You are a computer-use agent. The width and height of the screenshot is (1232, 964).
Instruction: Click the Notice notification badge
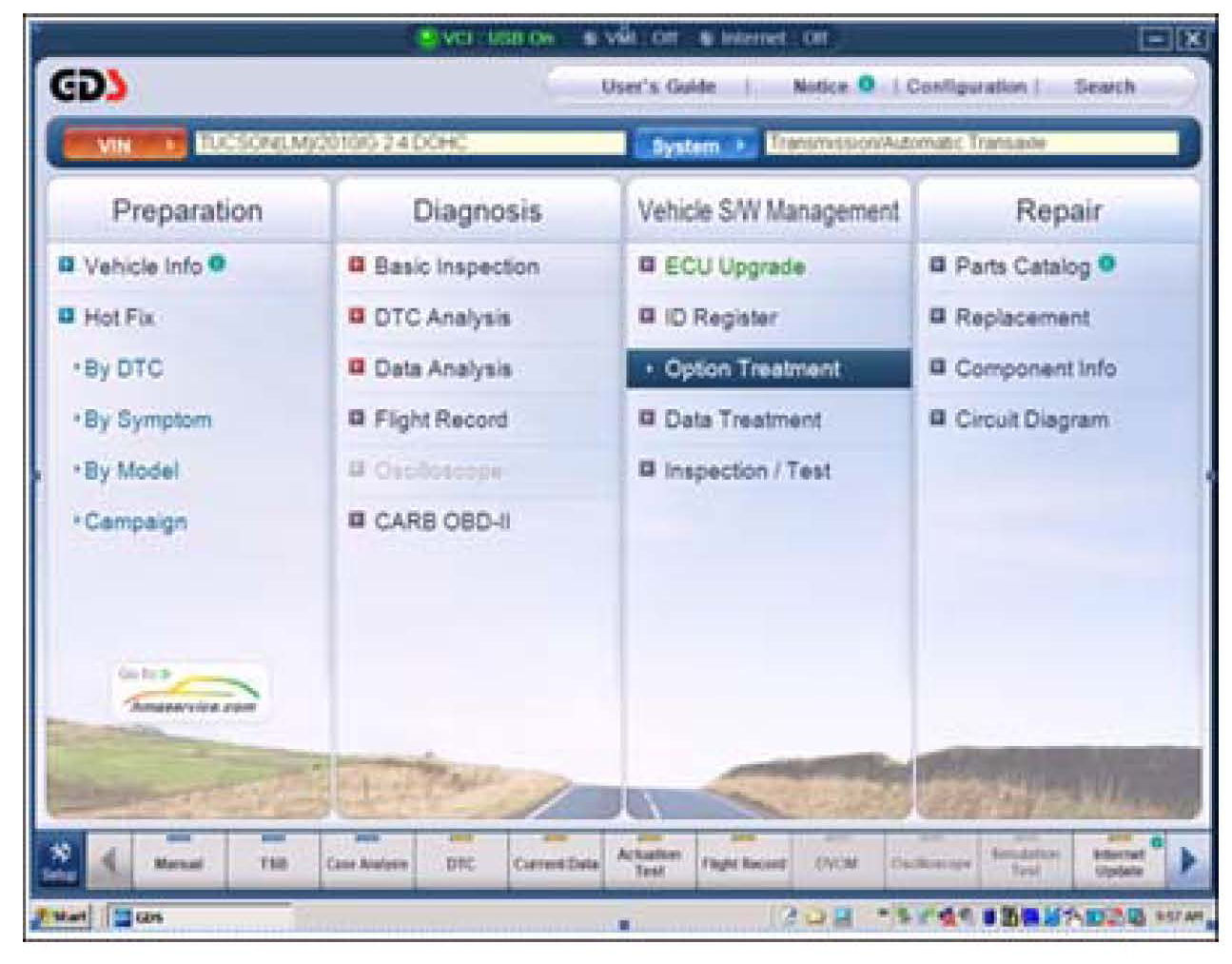pos(866,84)
